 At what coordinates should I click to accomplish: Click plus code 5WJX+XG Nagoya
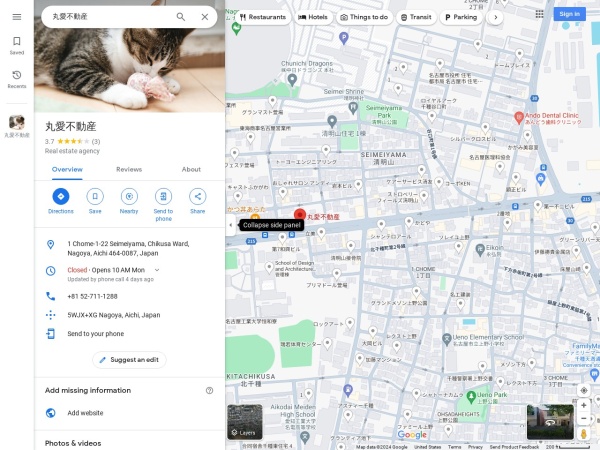pos(114,315)
